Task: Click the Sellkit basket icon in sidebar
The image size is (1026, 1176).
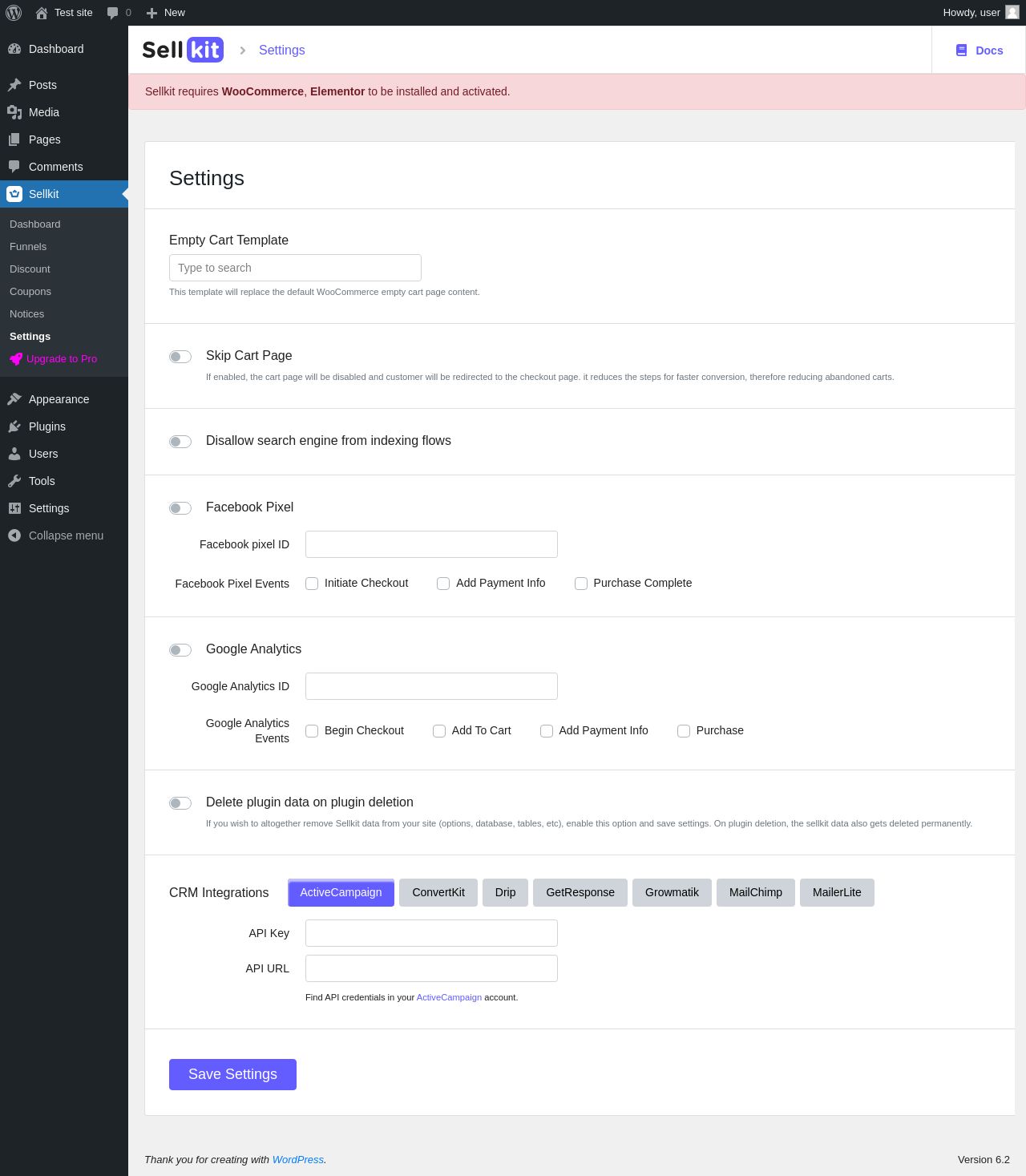Action: tap(14, 194)
